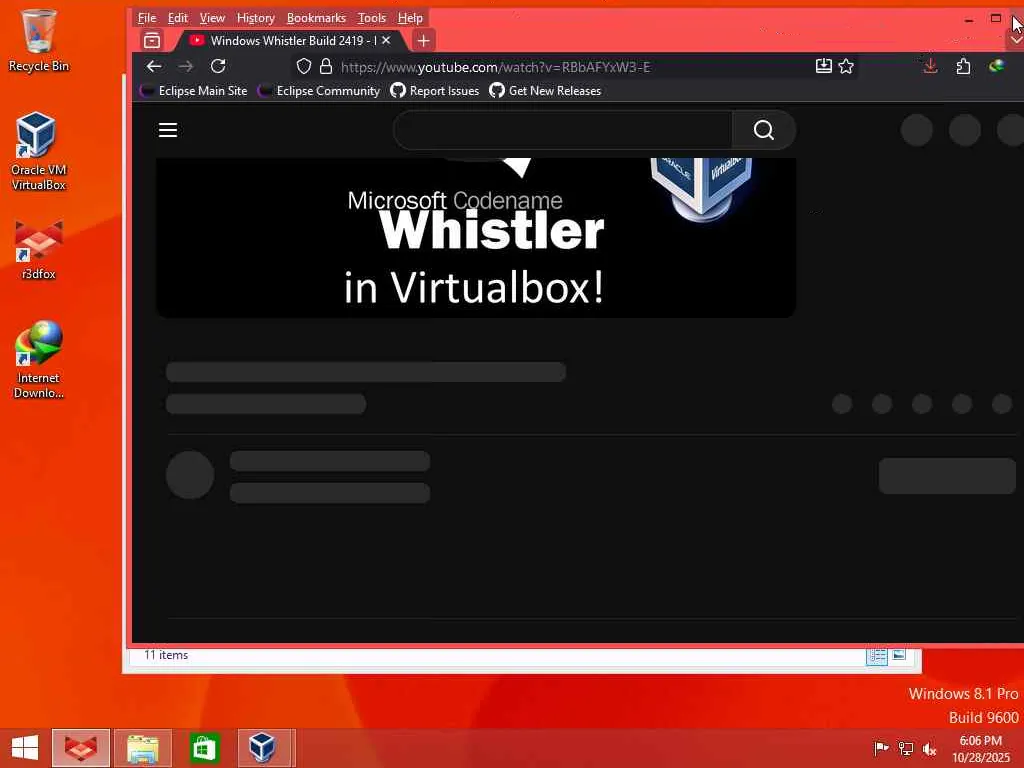The width and height of the screenshot is (1024, 768).
Task: Minimize the r3dfox browser window
Action: point(969,20)
